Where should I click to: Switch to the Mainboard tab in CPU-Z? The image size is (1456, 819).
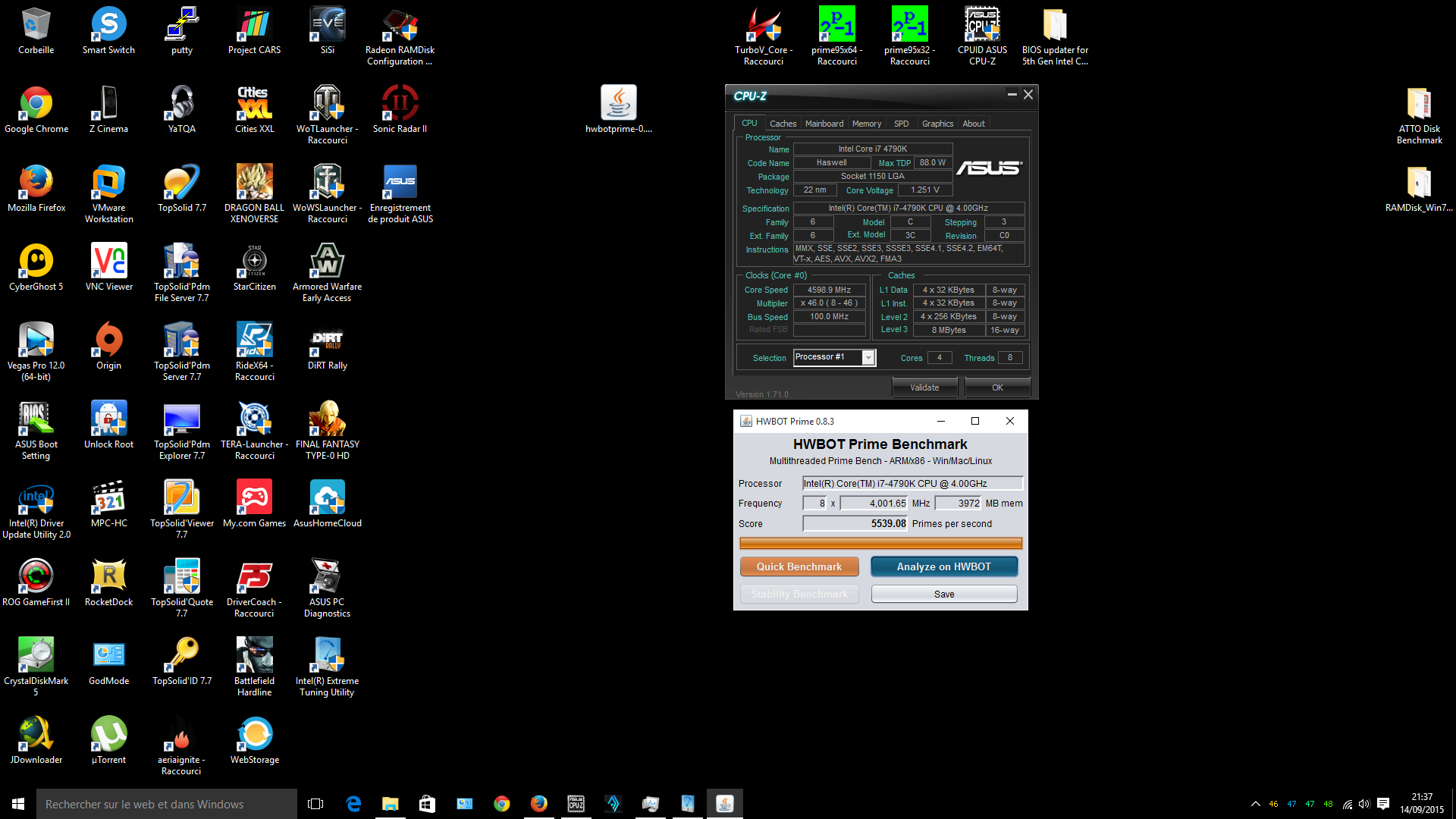pyautogui.click(x=824, y=124)
